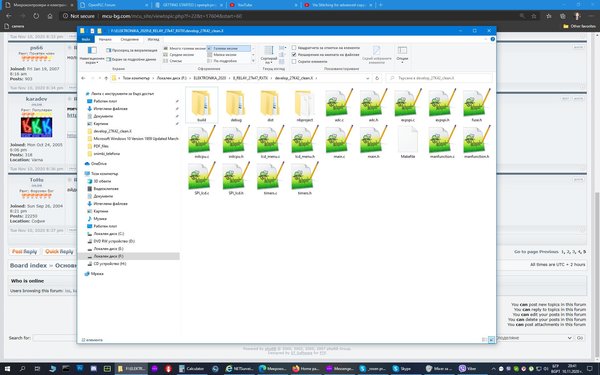Viewport: 600px width, 375px height.
Task: Go up one folder level arrow
Action: (106, 78)
